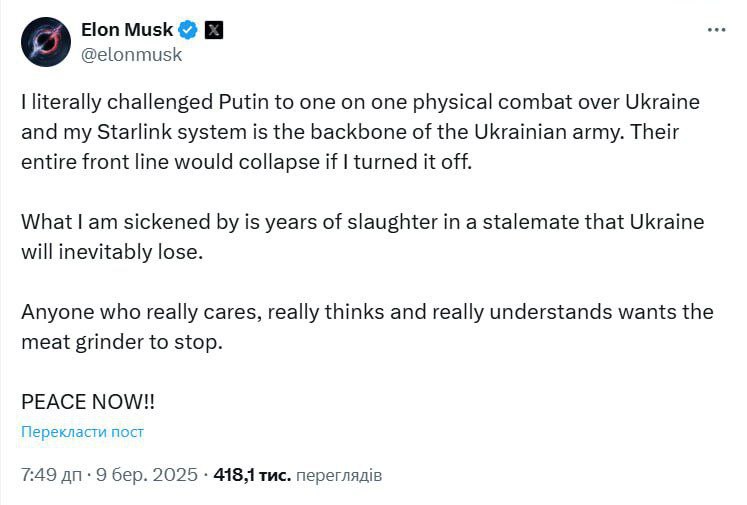Click the phrase "will inevitably lose"
The width and height of the screenshot is (747, 505).
[x=112, y=251]
